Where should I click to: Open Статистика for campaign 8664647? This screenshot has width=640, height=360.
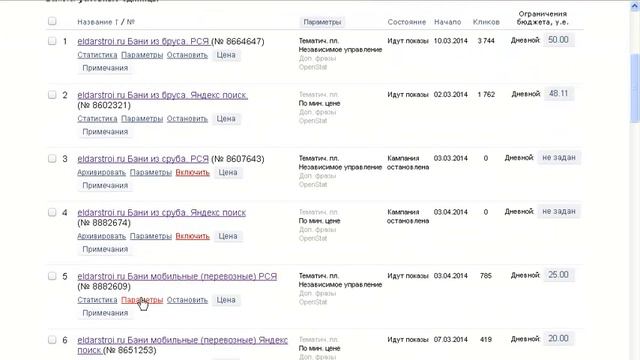(x=97, y=55)
